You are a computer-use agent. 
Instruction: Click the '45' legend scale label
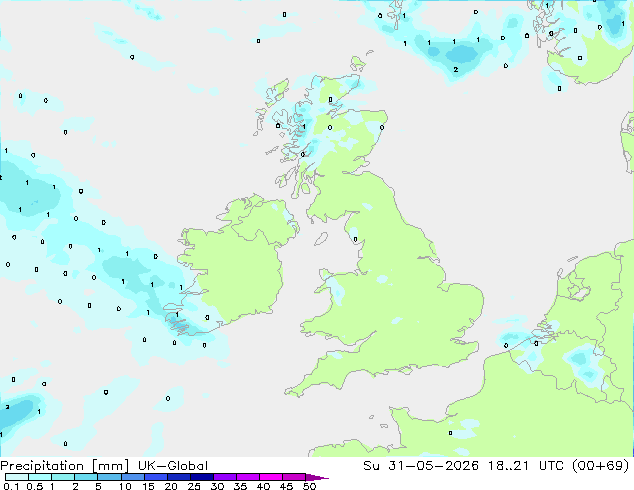(x=286, y=486)
